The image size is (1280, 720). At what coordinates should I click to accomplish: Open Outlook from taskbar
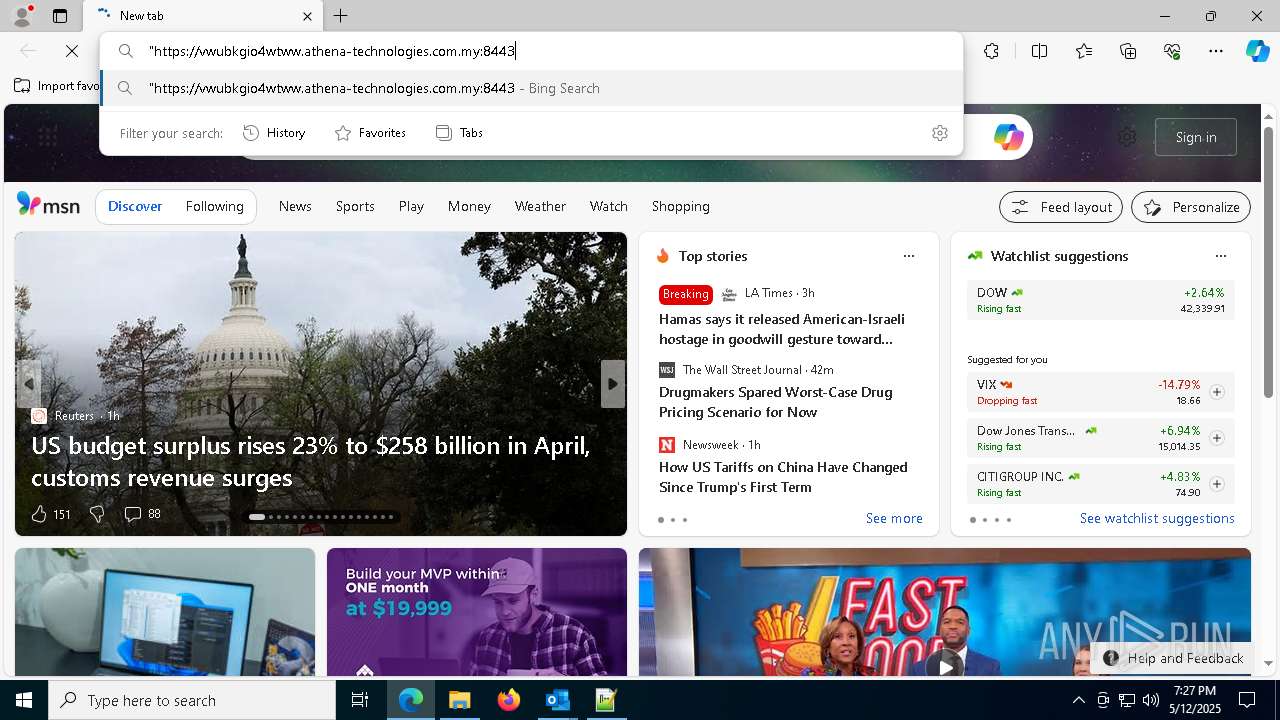coord(557,700)
